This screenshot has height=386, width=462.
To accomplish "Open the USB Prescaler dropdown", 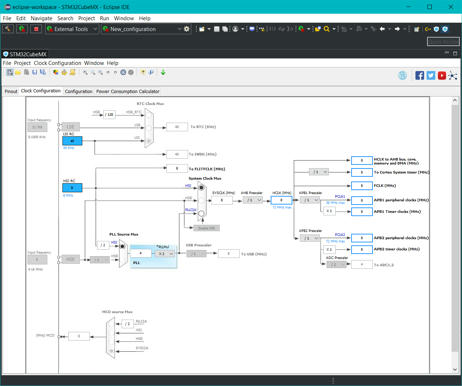I will coord(196,254).
